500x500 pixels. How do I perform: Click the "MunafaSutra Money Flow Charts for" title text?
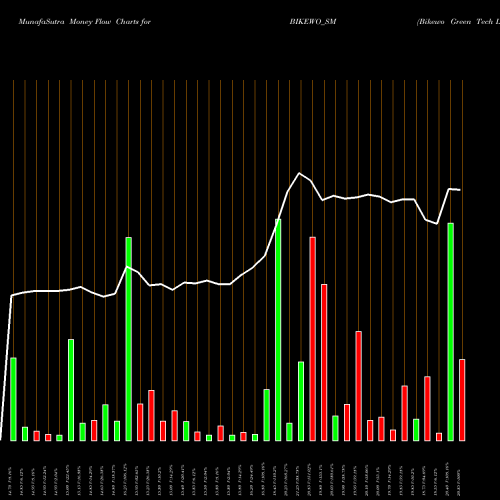point(85,22)
